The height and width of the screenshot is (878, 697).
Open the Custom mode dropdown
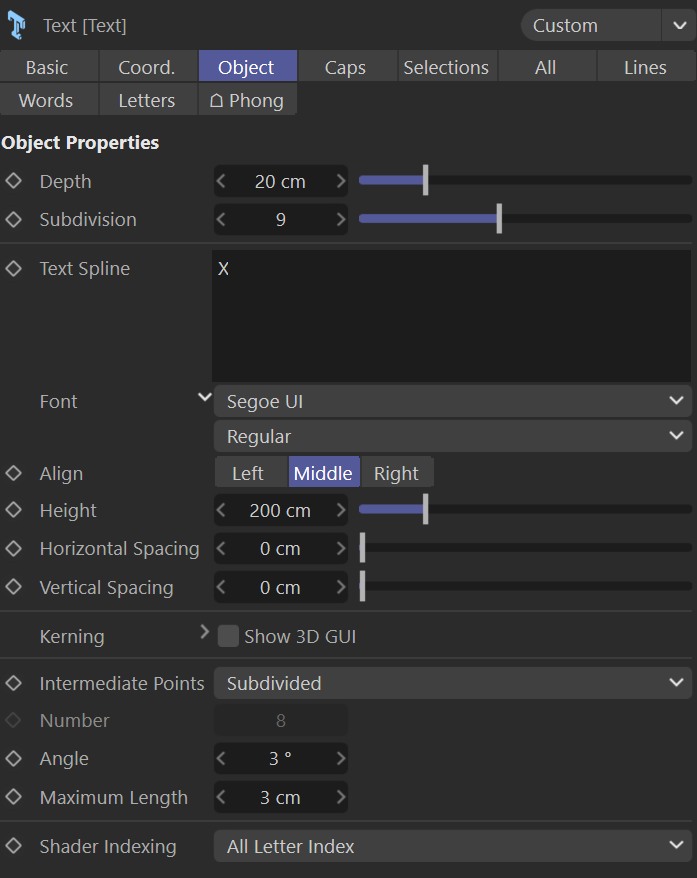(x=604, y=25)
